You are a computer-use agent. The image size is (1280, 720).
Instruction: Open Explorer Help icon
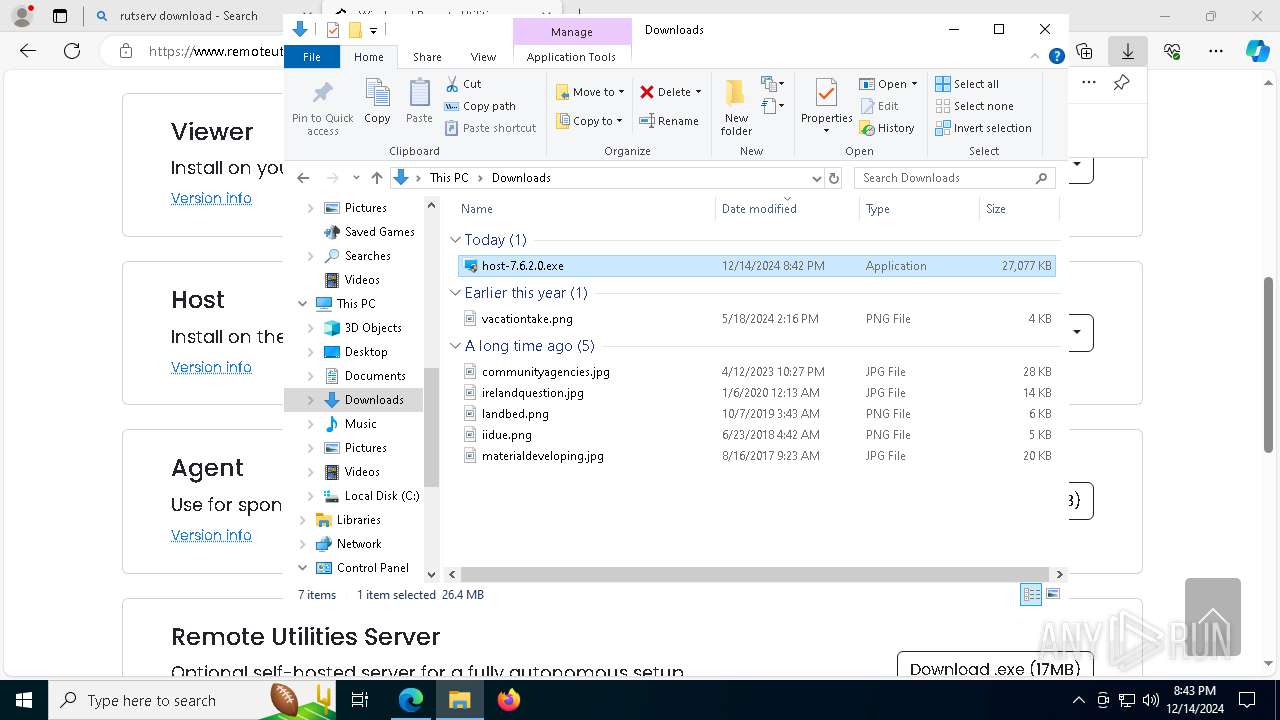point(1056,57)
